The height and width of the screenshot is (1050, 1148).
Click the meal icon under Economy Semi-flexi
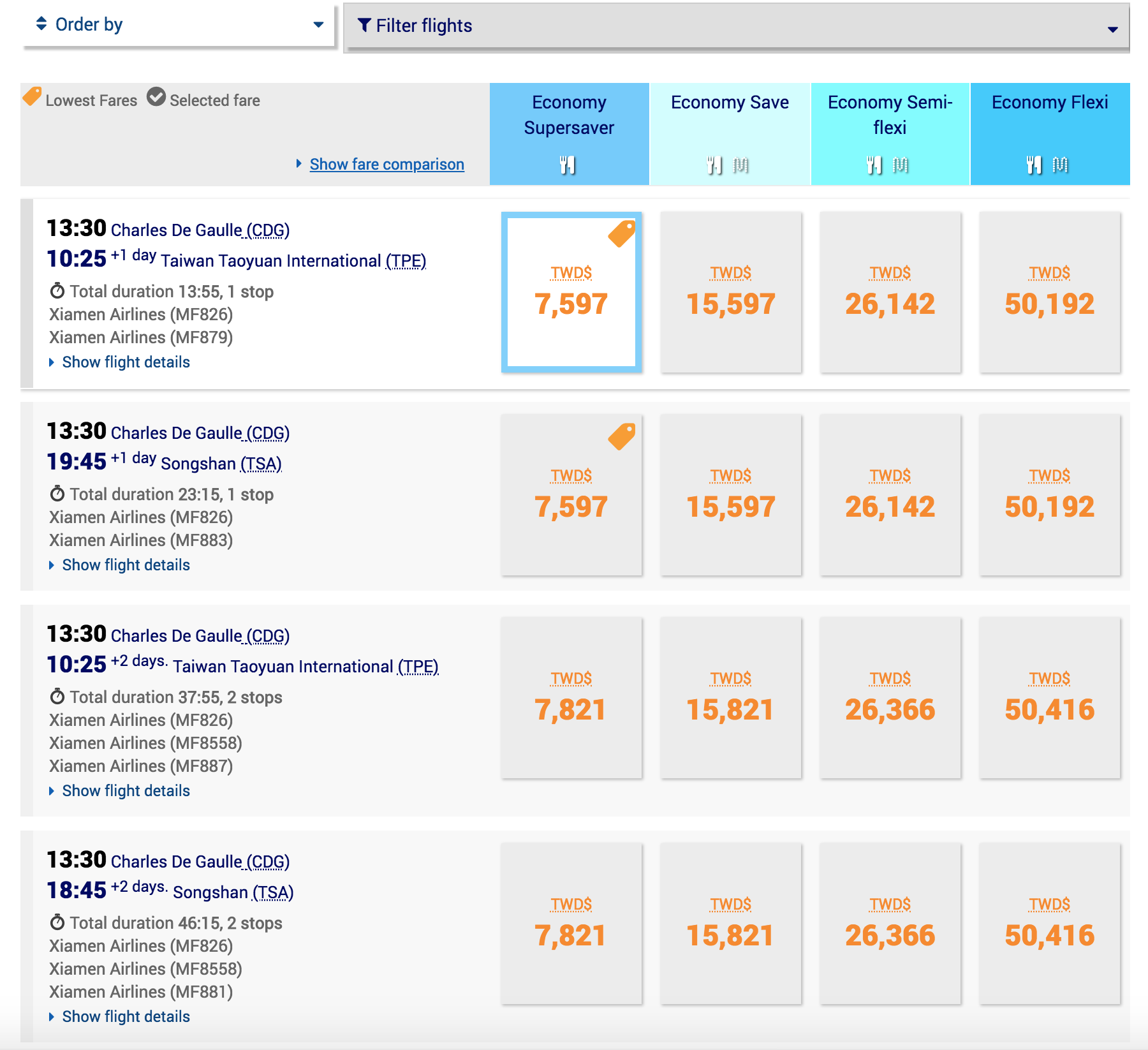click(874, 165)
